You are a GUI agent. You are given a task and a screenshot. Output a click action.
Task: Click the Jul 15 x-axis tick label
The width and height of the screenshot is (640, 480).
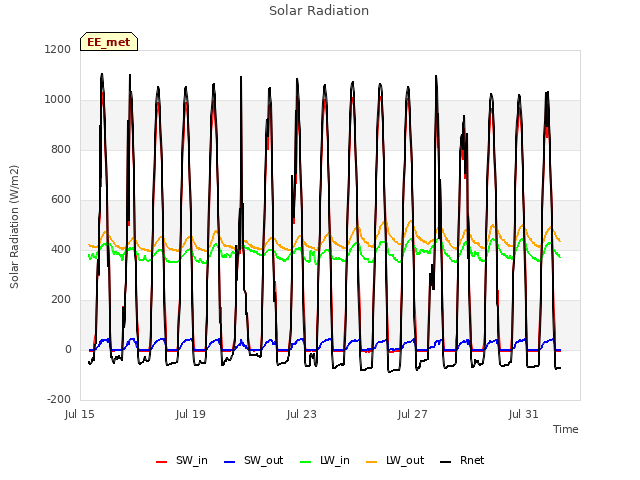click(x=80, y=414)
